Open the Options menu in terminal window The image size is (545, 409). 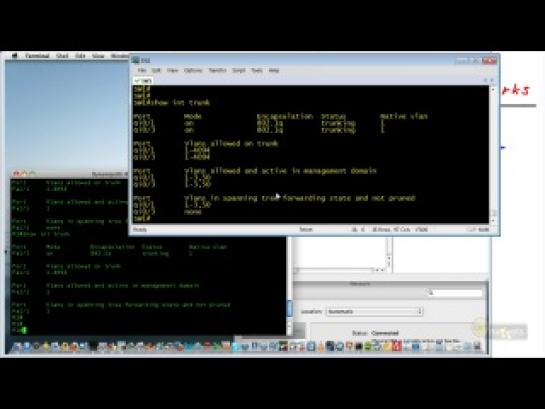pyautogui.click(x=193, y=70)
